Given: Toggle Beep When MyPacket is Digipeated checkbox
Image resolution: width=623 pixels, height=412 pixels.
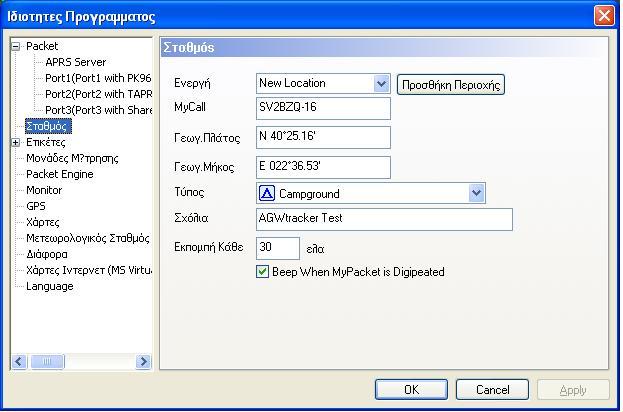Looking at the screenshot, I should point(262,272).
